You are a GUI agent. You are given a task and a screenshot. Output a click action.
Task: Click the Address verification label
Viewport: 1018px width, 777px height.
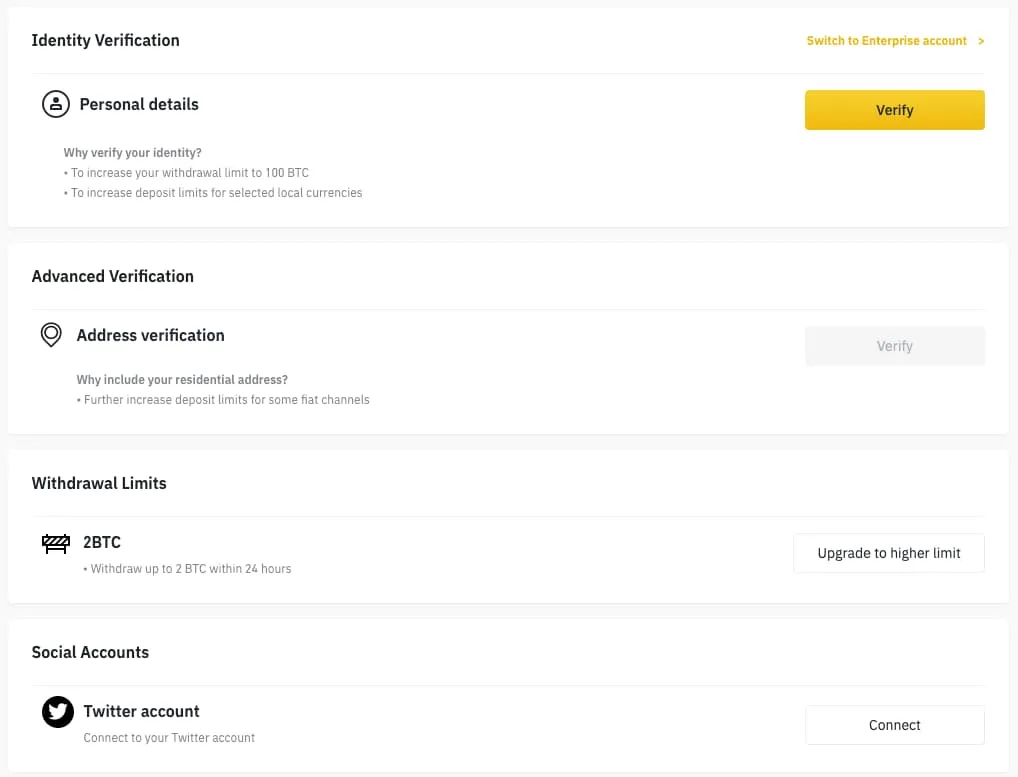coord(151,336)
